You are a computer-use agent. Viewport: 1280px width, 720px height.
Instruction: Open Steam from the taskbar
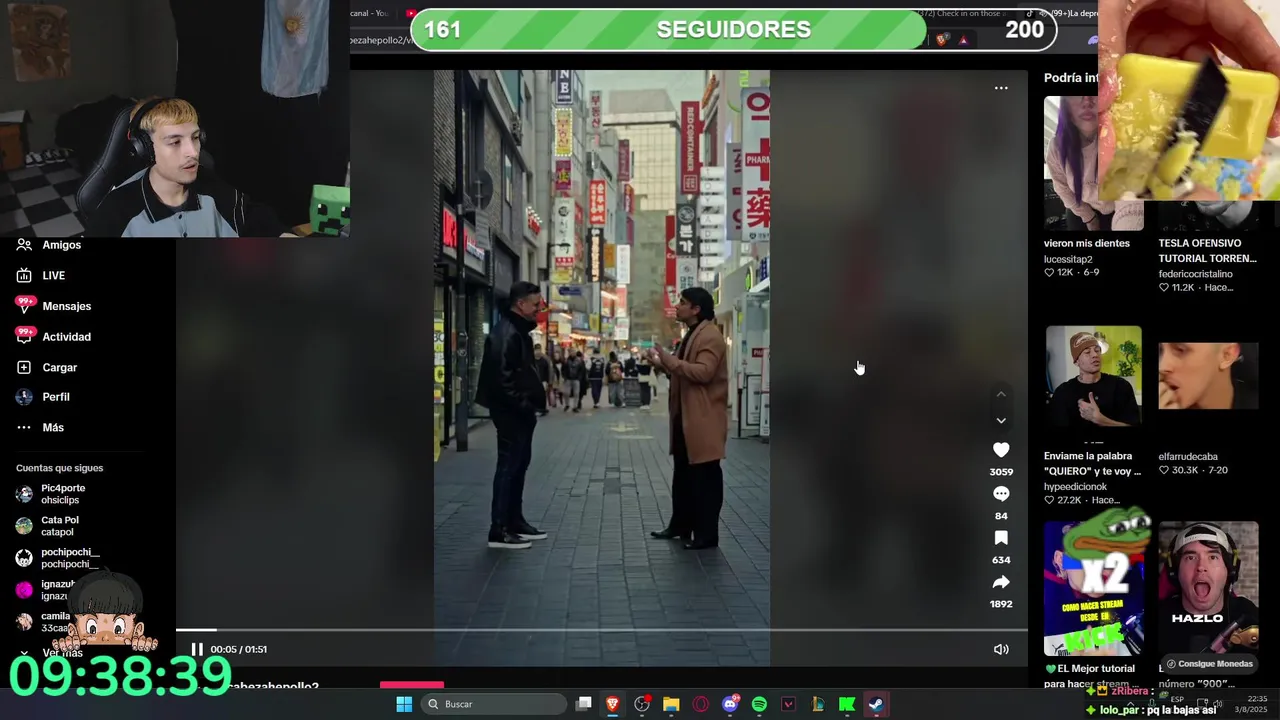point(875,704)
